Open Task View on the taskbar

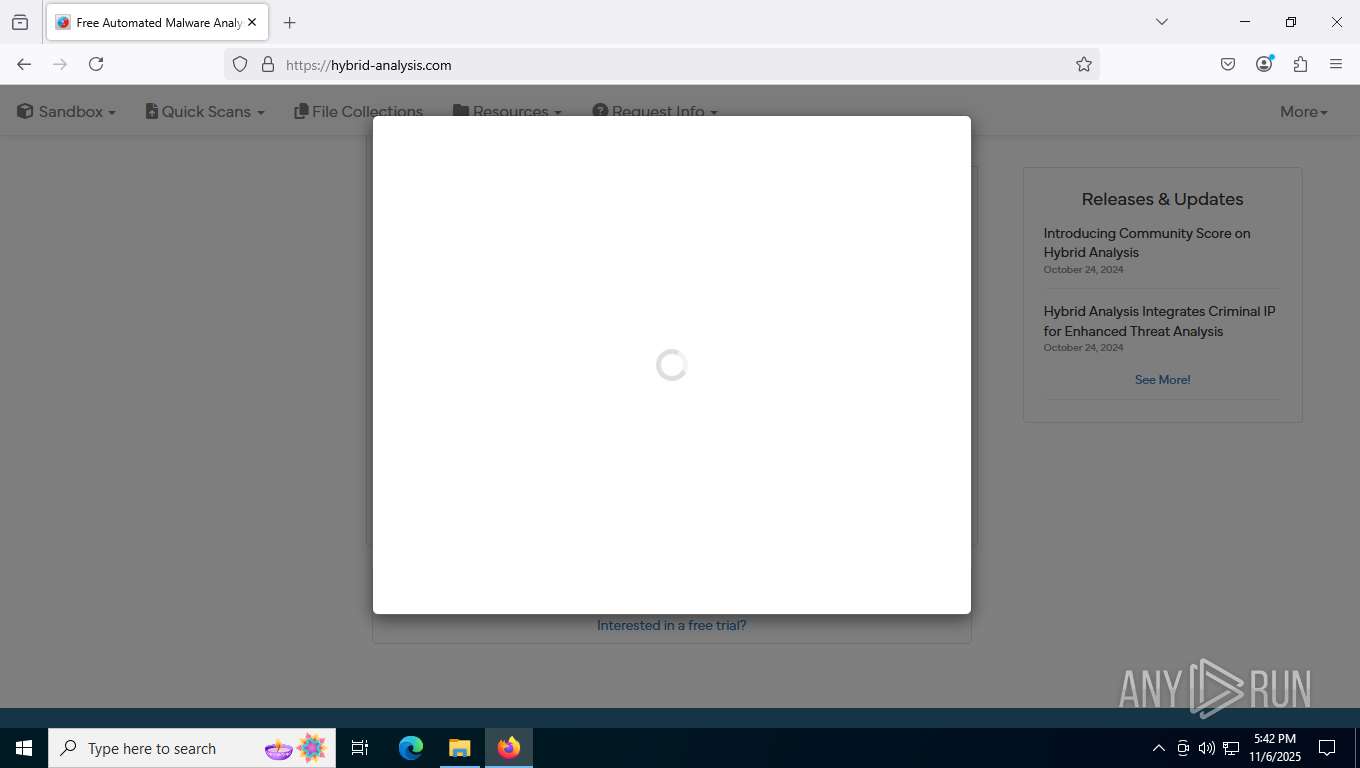tap(360, 748)
